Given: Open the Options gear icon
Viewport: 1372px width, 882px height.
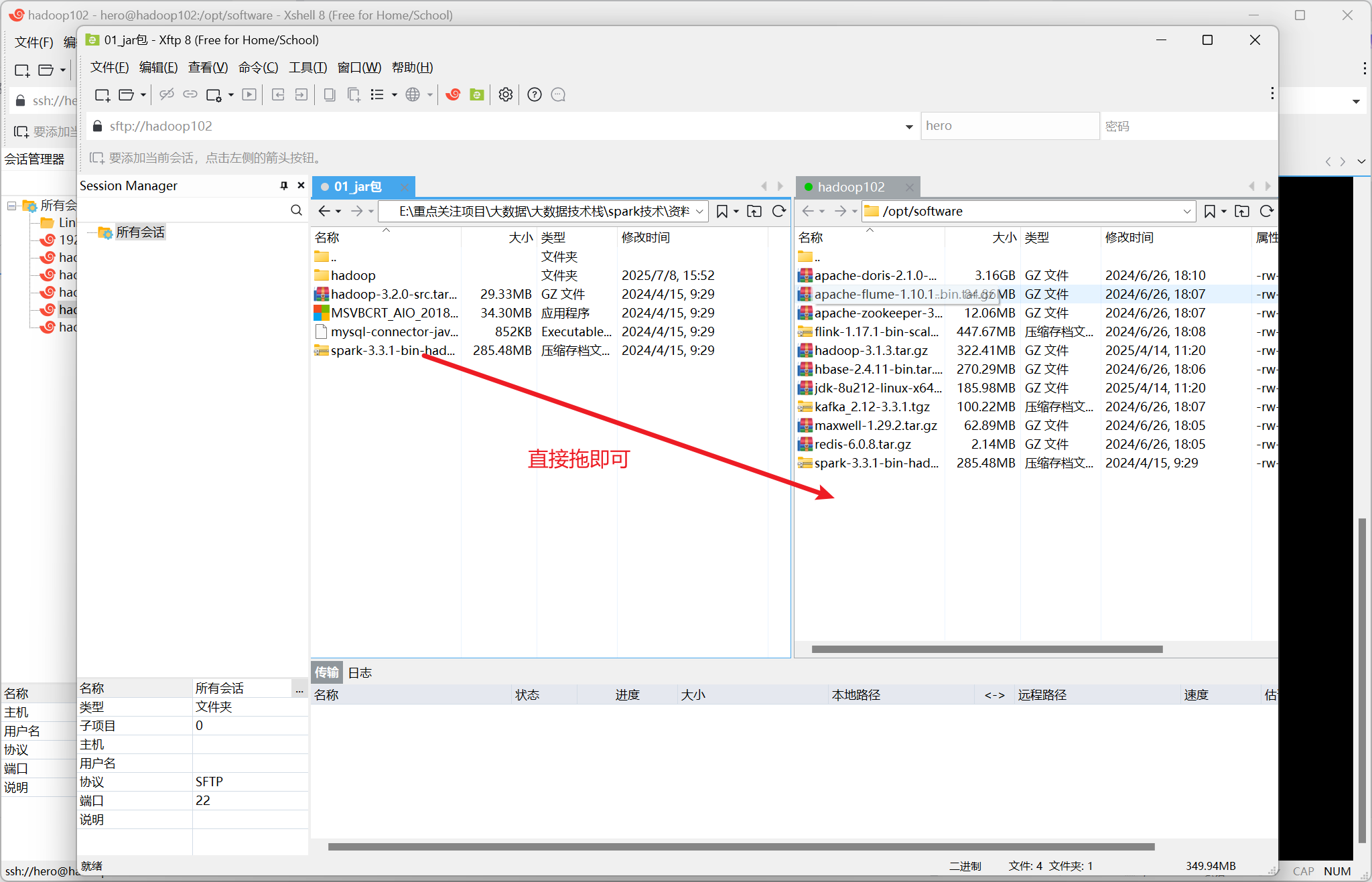Looking at the screenshot, I should [x=506, y=94].
